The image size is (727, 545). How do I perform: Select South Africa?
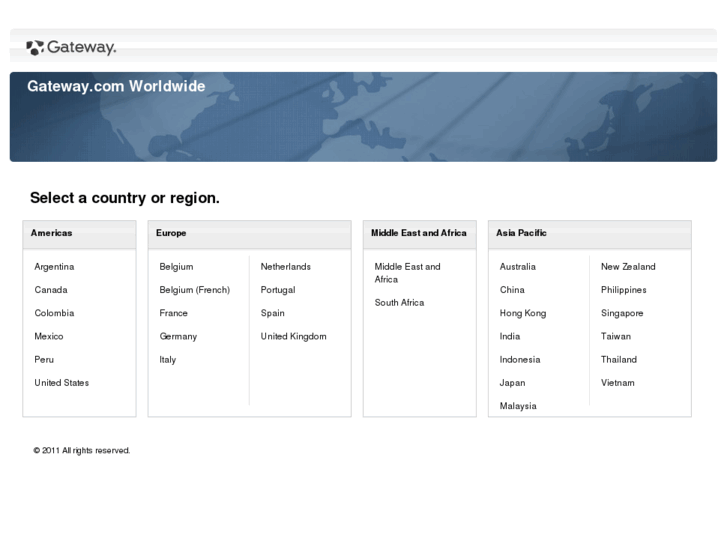(399, 302)
